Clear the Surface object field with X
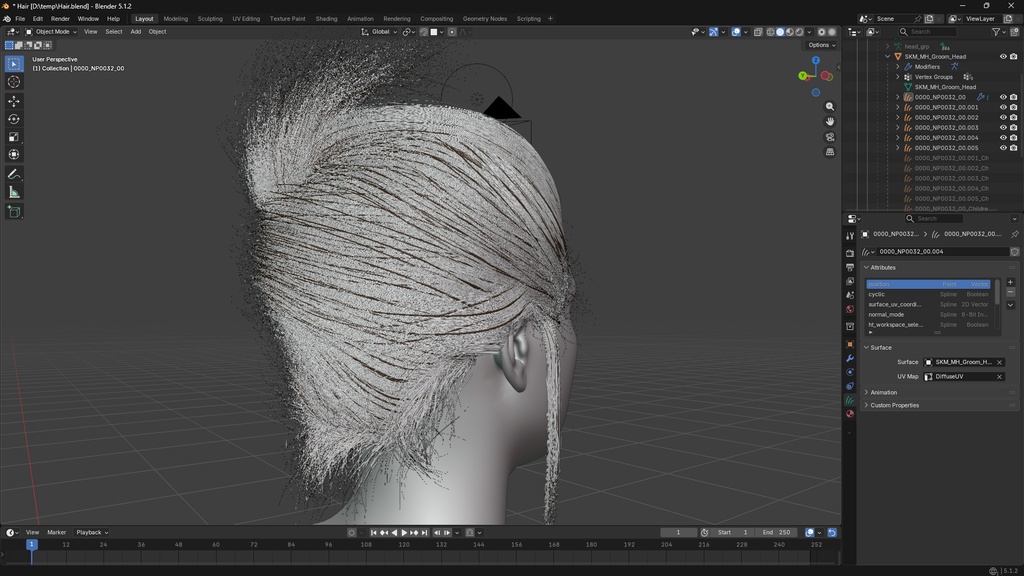This screenshot has width=1024, height=576. coord(999,362)
